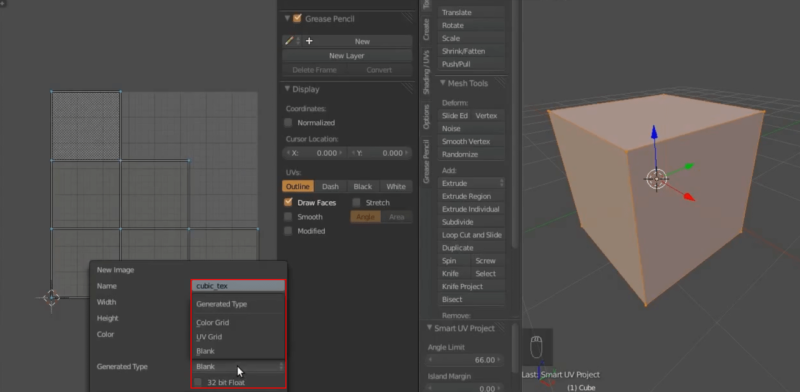The width and height of the screenshot is (800, 392).
Task: Click the Name field containing cubic_tex
Action: 238,286
